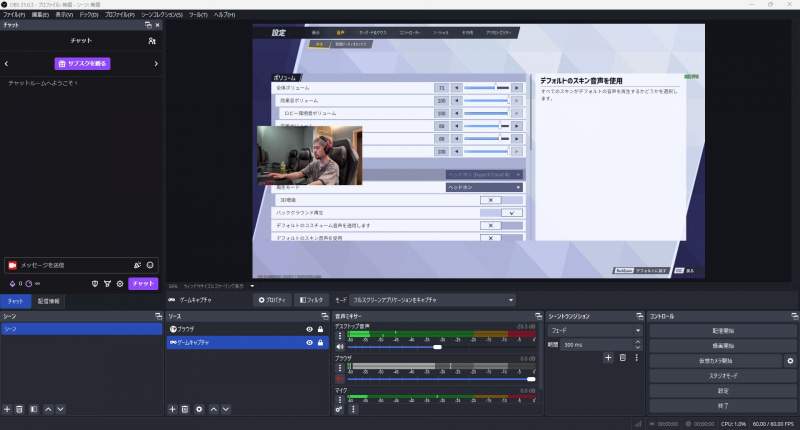The width and height of the screenshot is (800, 430).
Task: Open Filters button in source toolbar
Action: (311, 300)
